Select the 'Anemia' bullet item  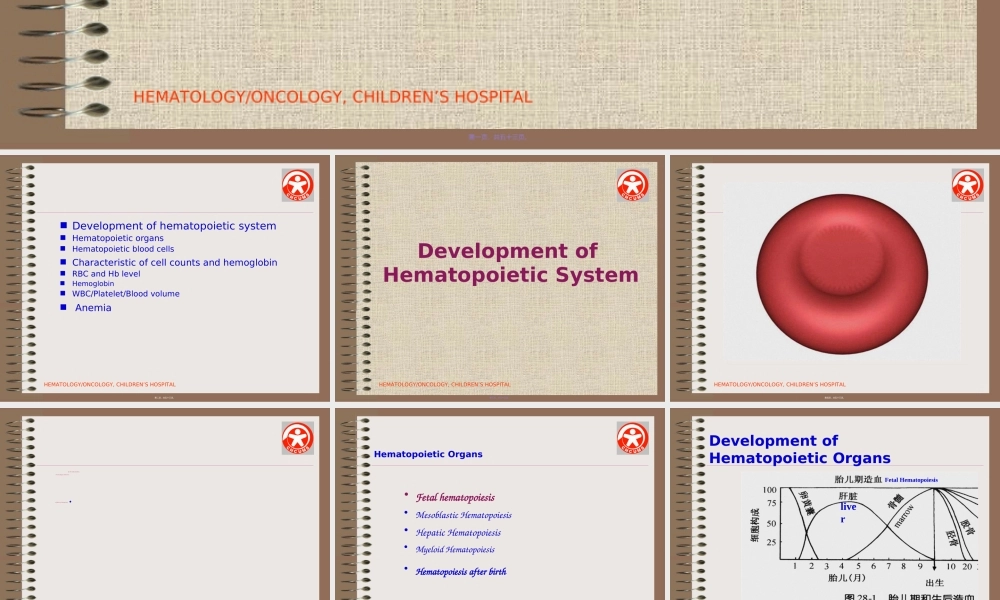click(93, 308)
